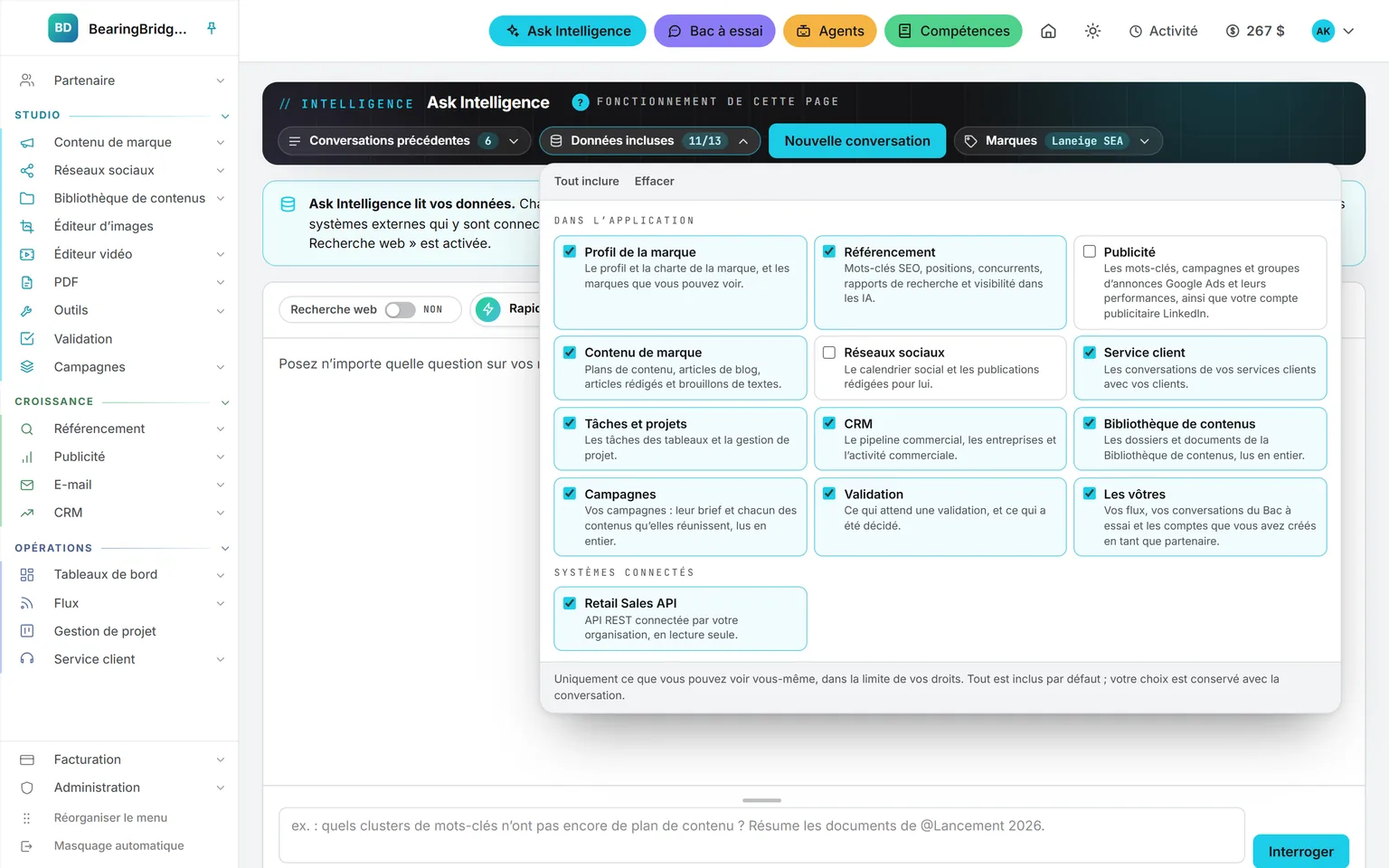Click the lightning bolt Rapide icon
This screenshot has width=1389, height=868.
488,309
